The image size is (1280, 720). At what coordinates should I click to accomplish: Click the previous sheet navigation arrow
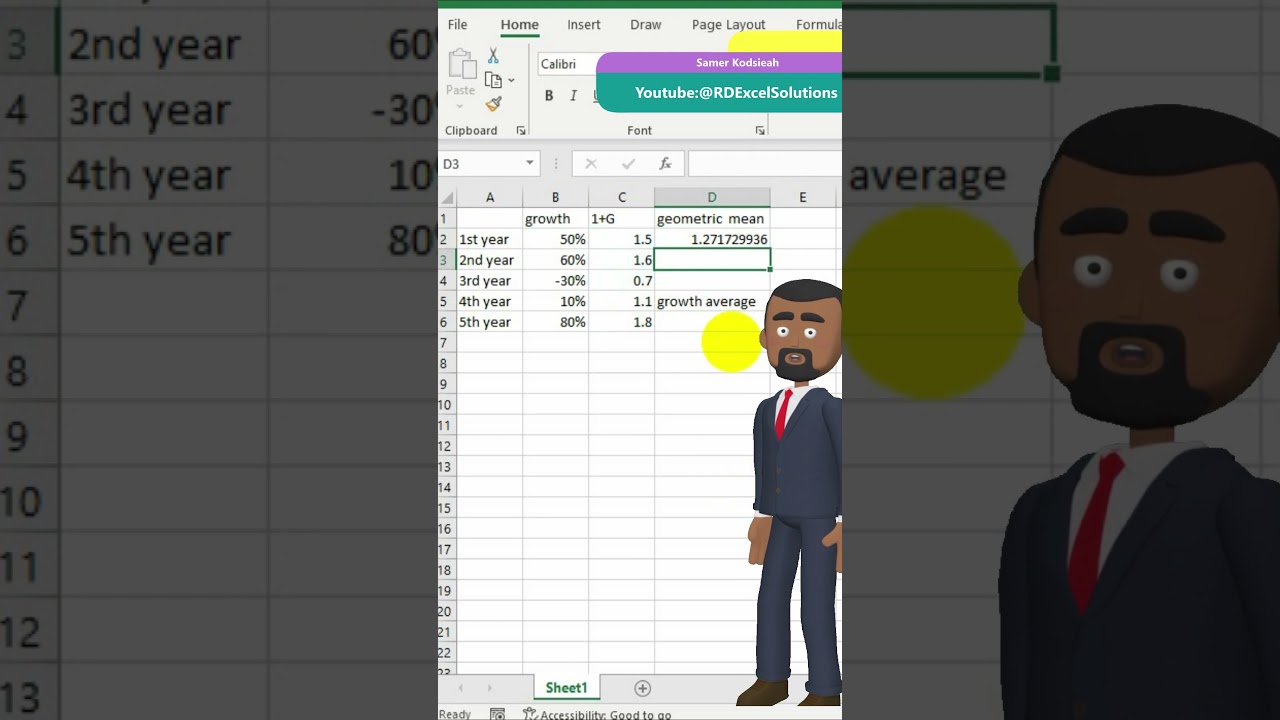pos(461,688)
